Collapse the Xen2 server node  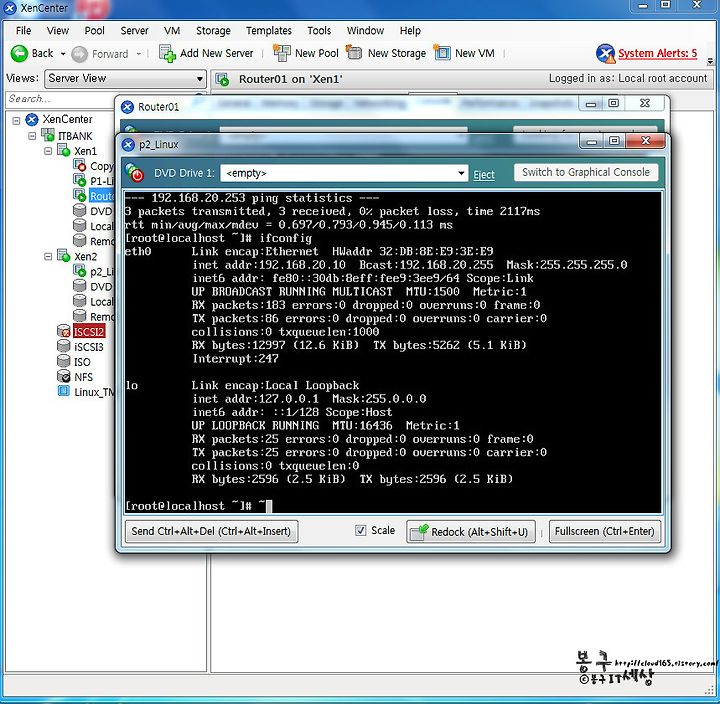[48, 256]
